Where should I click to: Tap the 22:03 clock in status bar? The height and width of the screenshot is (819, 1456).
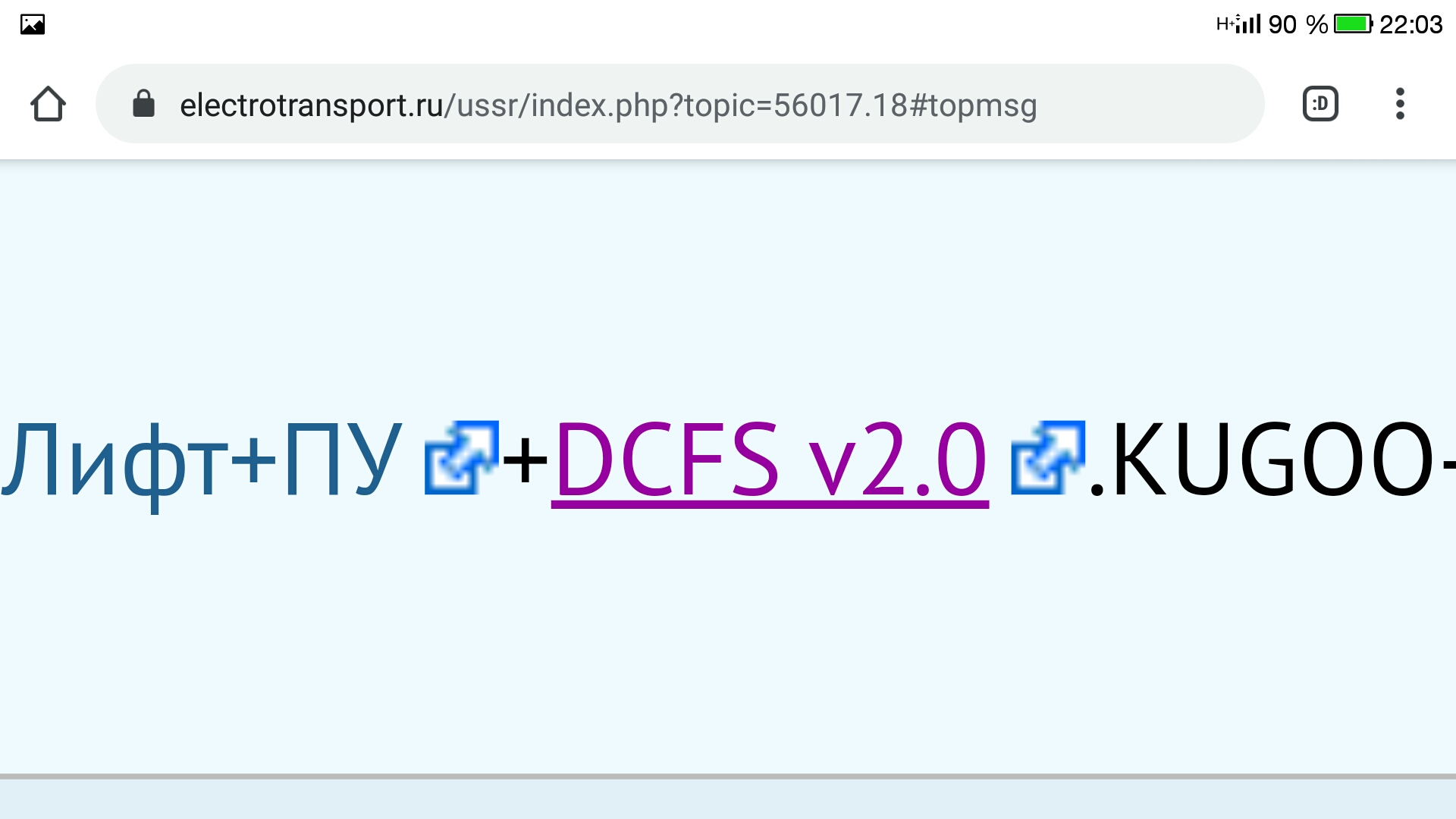[1410, 24]
